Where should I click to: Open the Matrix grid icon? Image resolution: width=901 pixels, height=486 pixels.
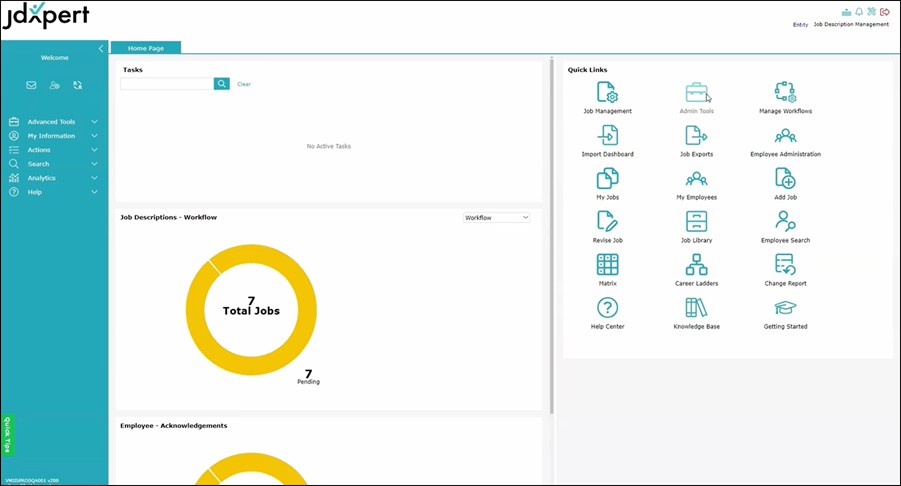[x=607, y=265]
